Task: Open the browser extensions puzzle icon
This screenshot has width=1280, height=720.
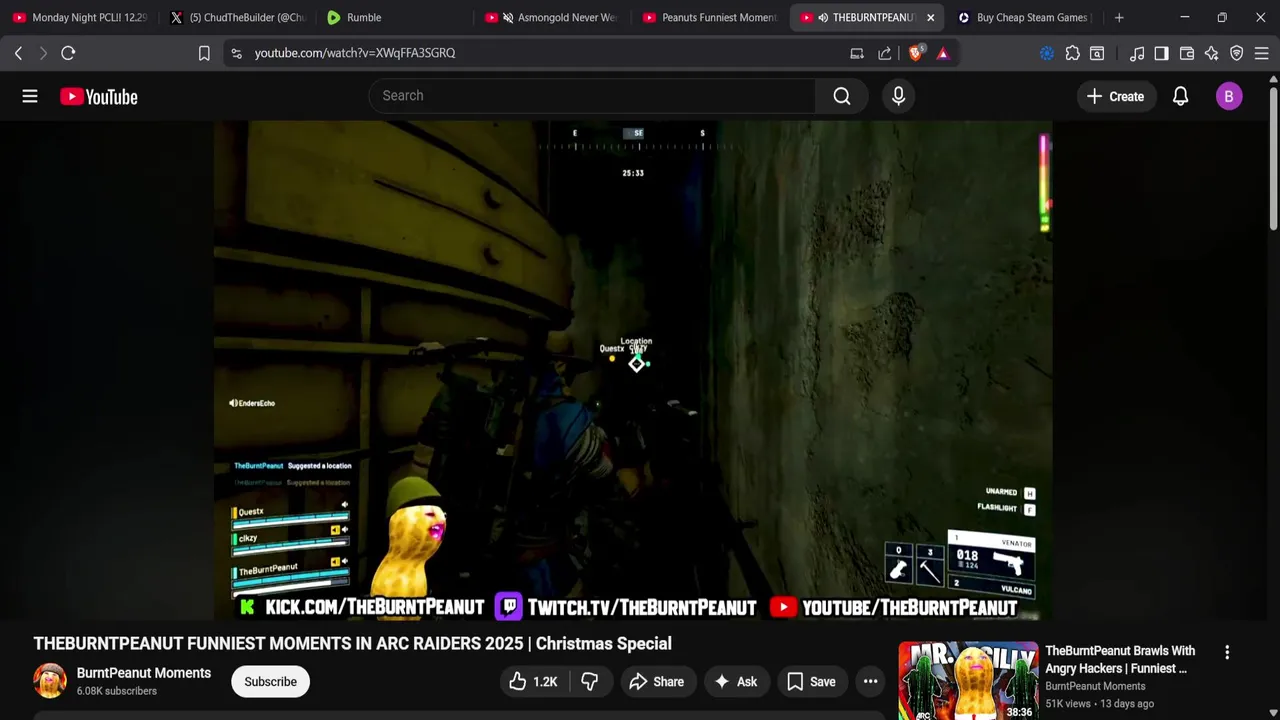Action: (x=1073, y=53)
